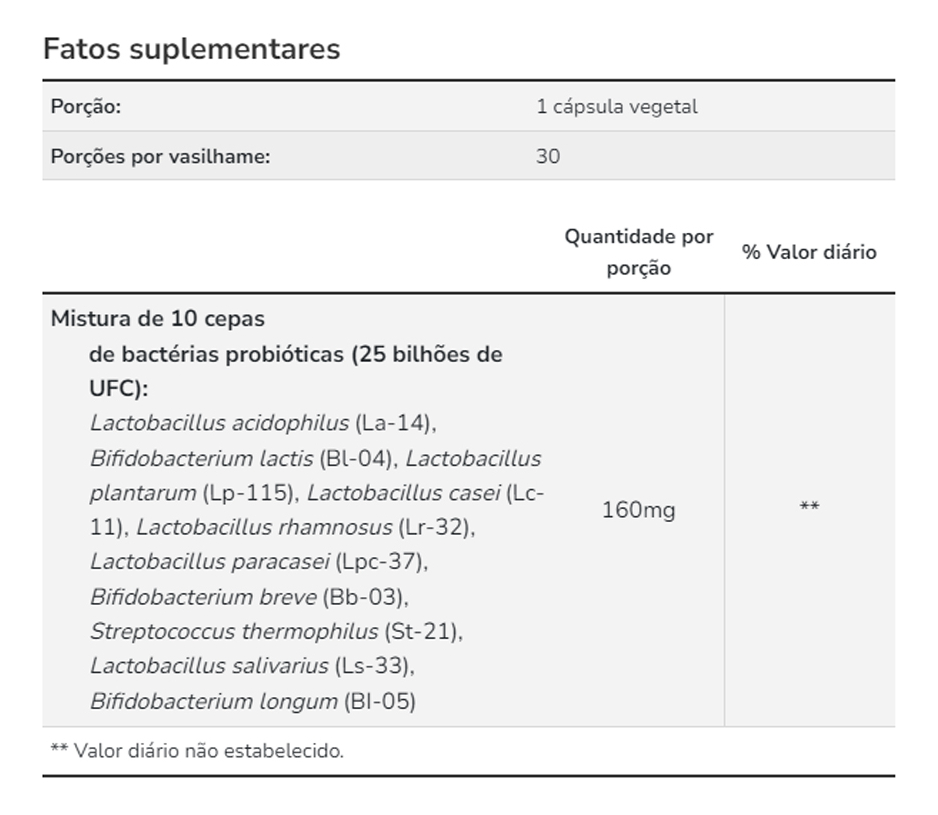Click "Bifidobacterium lactis" strain name
Viewport: 938px width, 815px height.
coord(201,458)
